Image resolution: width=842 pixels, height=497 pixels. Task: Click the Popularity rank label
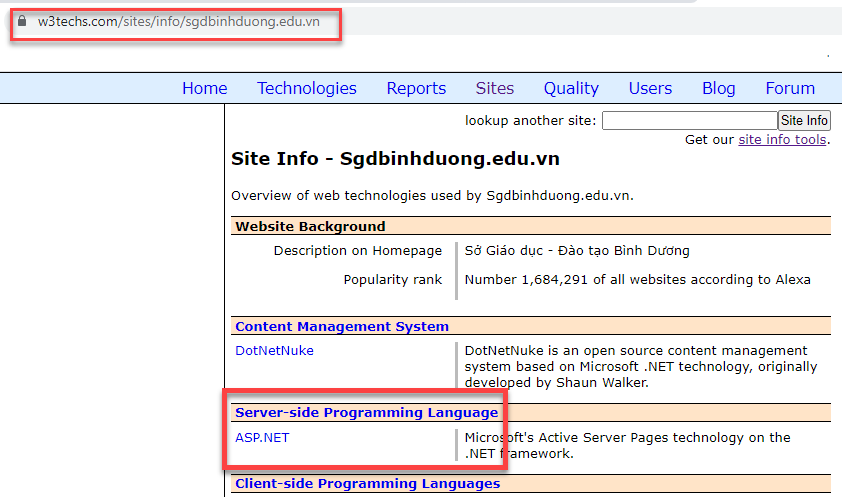393,280
